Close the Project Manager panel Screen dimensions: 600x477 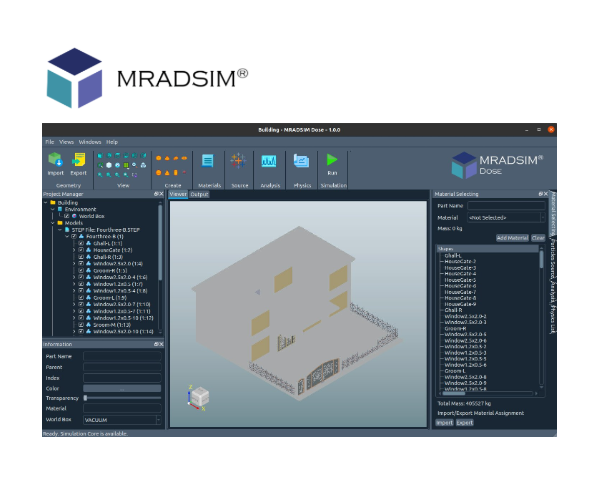[x=161, y=194]
